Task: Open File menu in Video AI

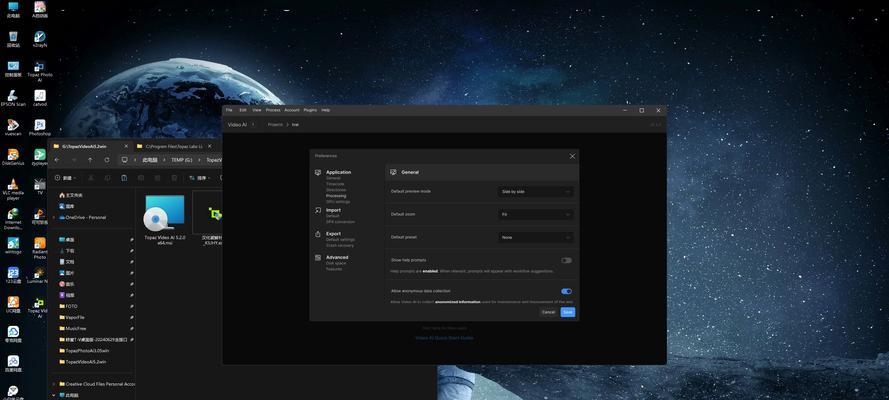Action: coord(229,110)
